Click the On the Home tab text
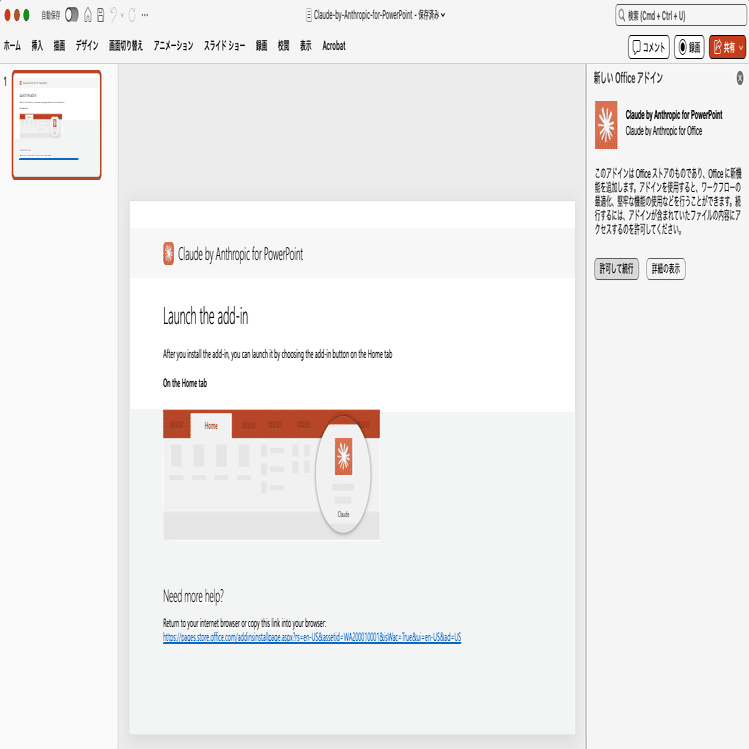The width and height of the screenshot is (749, 749). 185,383
